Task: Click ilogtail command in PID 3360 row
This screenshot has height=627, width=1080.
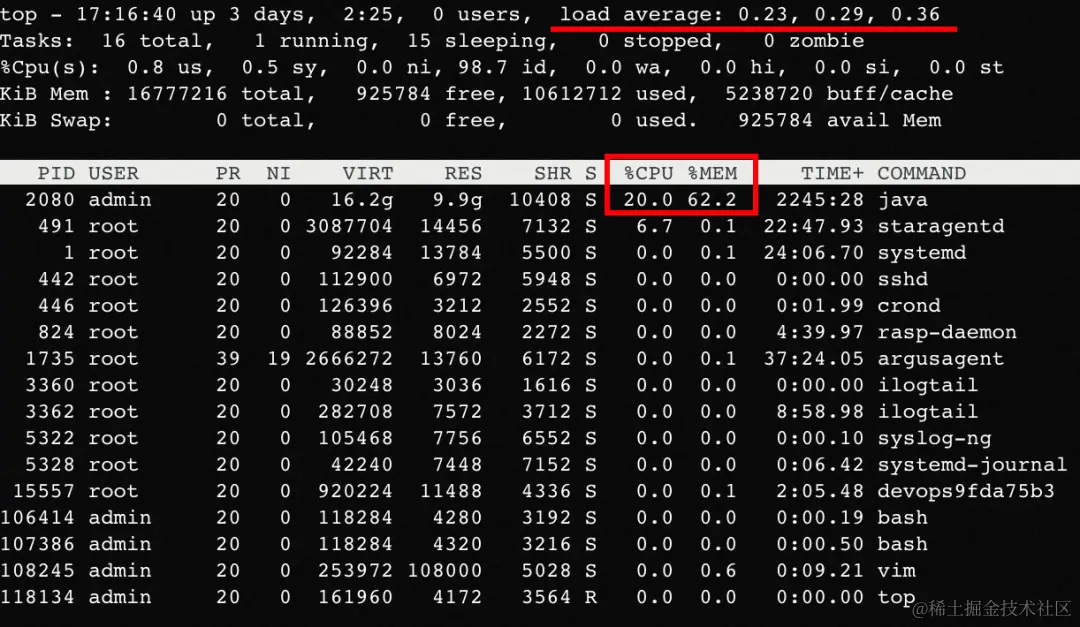Action: tap(928, 385)
